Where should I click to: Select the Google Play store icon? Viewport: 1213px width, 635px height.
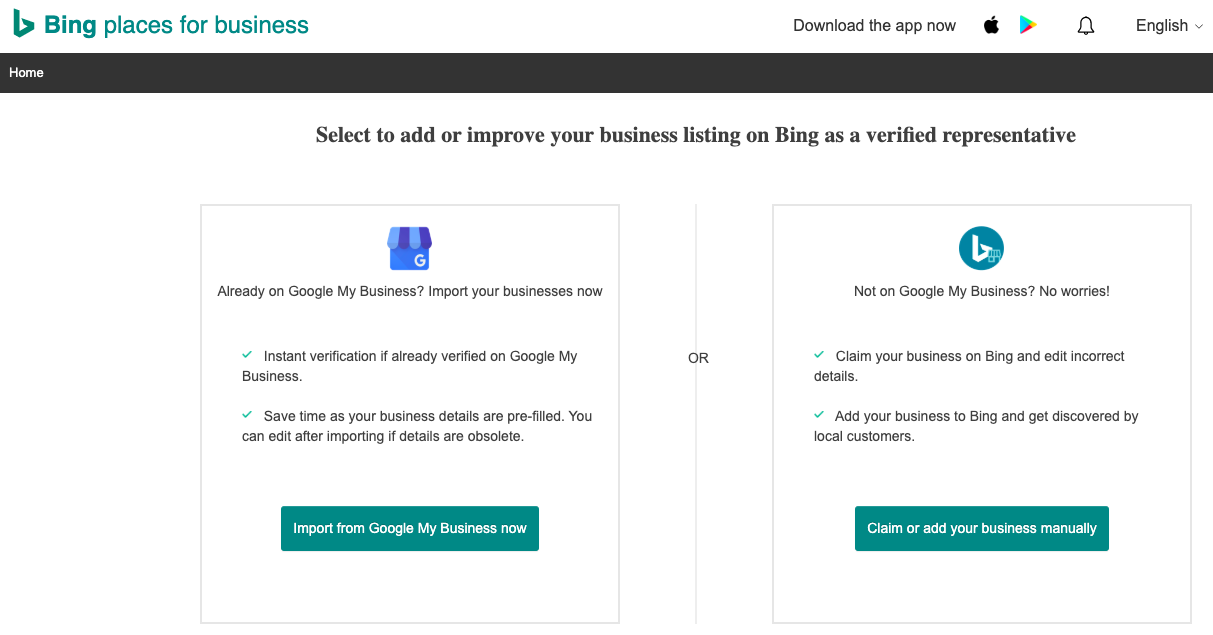pos(1028,25)
